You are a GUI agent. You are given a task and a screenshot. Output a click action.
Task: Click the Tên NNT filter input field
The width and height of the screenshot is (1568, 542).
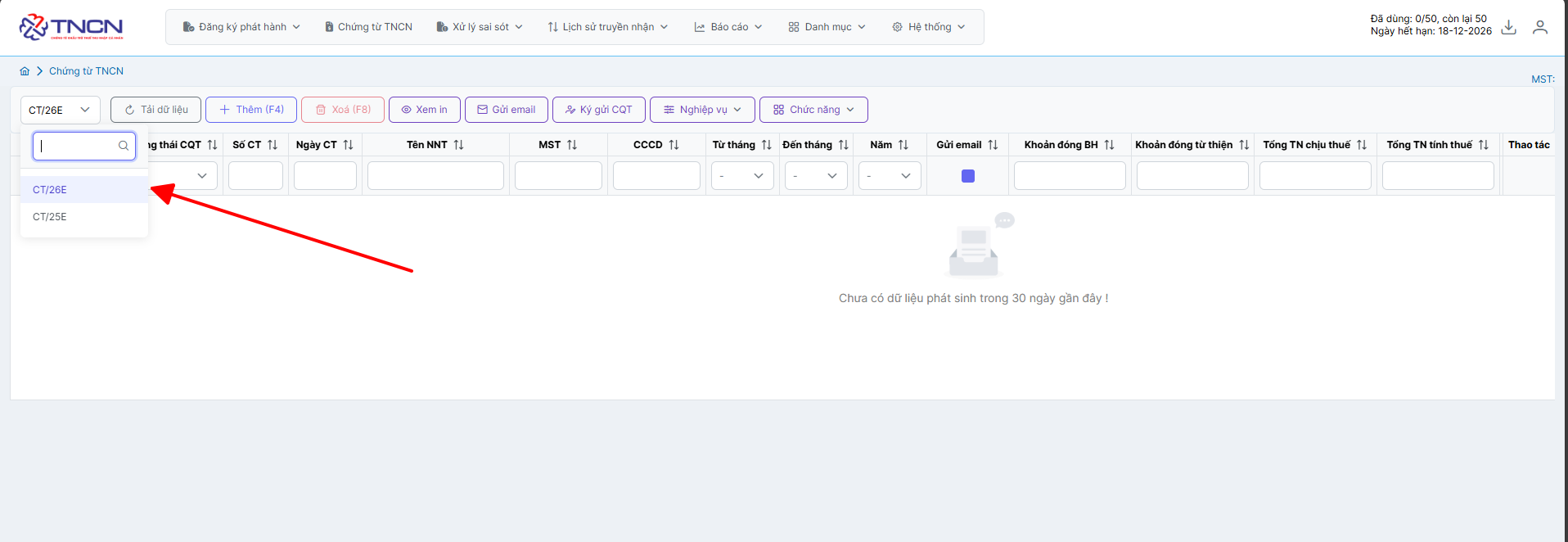[x=435, y=176]
